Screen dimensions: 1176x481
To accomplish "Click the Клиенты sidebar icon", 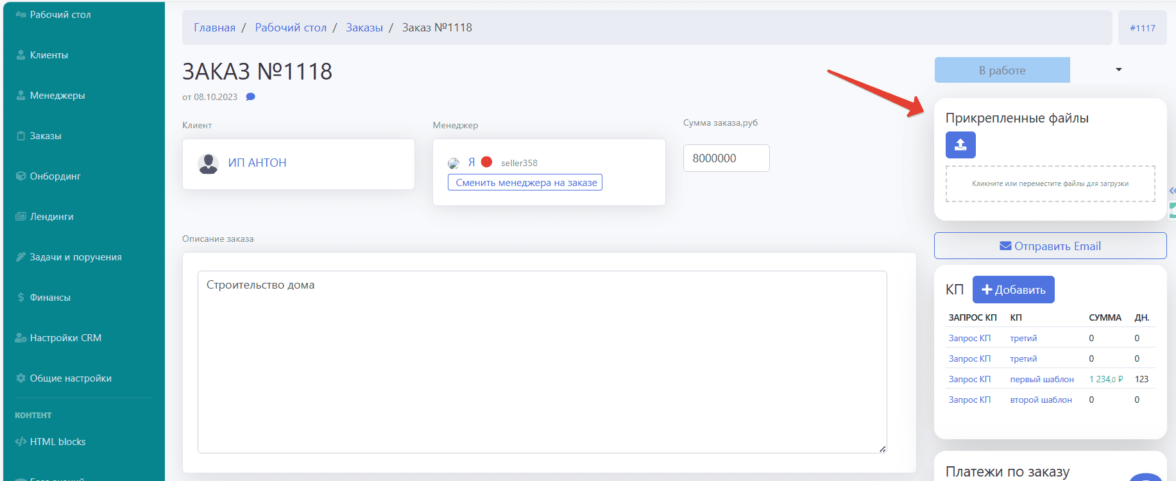I will pos(21,55).
